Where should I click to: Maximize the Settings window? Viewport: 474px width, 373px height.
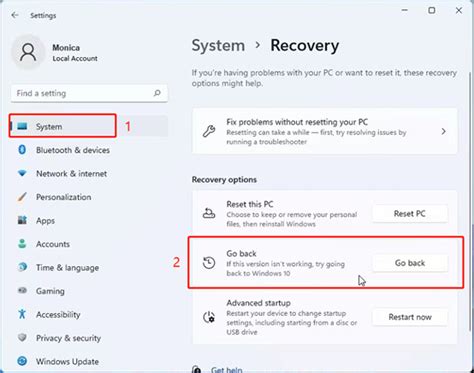[432, 10]
